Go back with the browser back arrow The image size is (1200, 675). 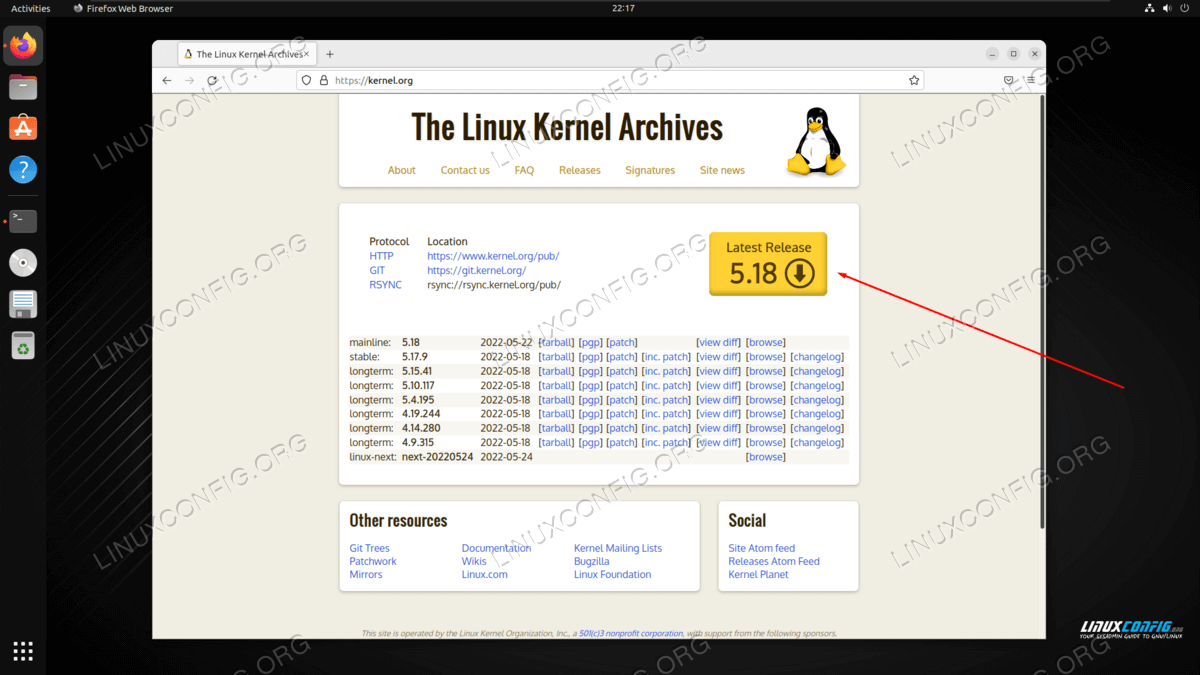[x=167, y=80]
